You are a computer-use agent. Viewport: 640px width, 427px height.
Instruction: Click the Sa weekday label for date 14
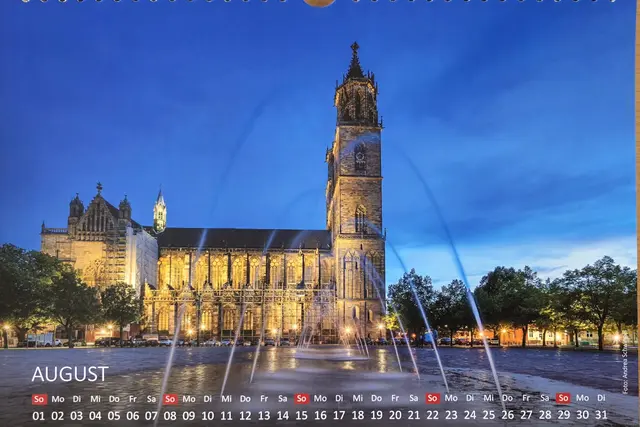(x=282, y=398)
